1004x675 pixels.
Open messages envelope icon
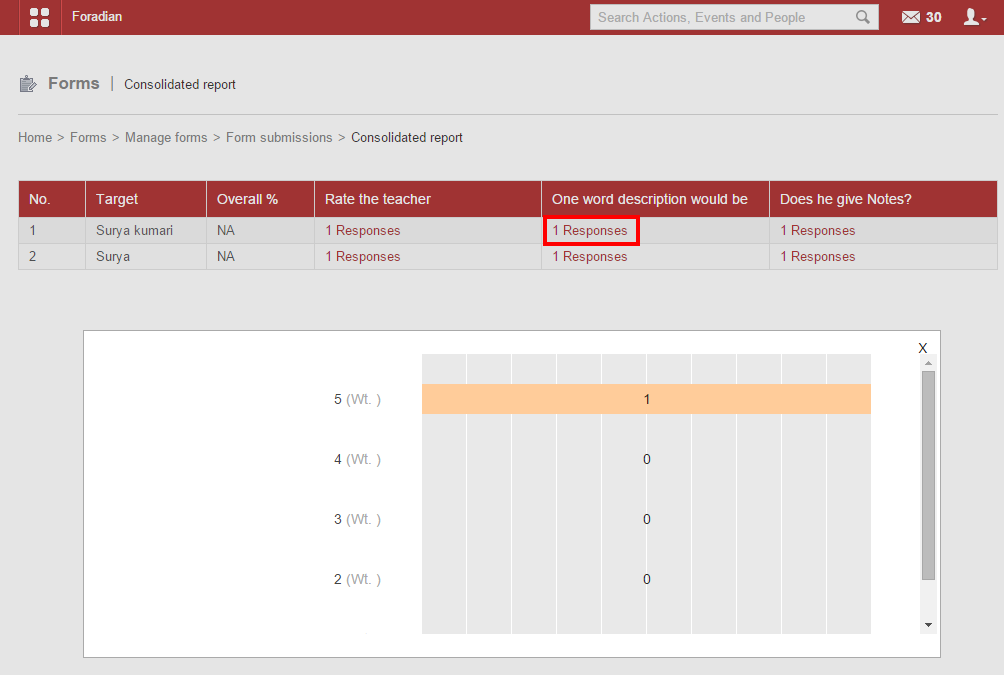[x=910, y=17]
